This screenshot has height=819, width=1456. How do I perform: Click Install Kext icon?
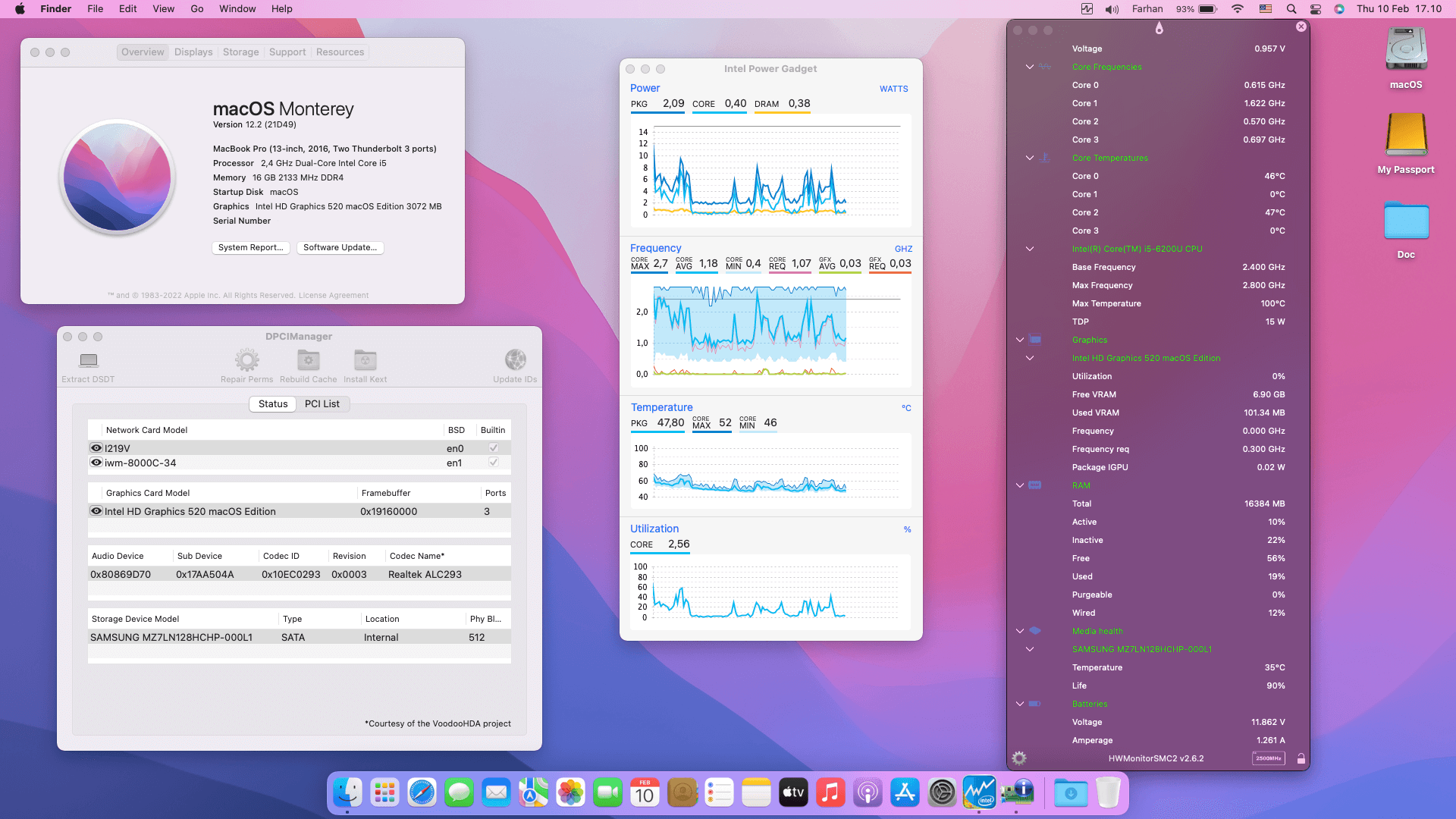click(365, 360)
